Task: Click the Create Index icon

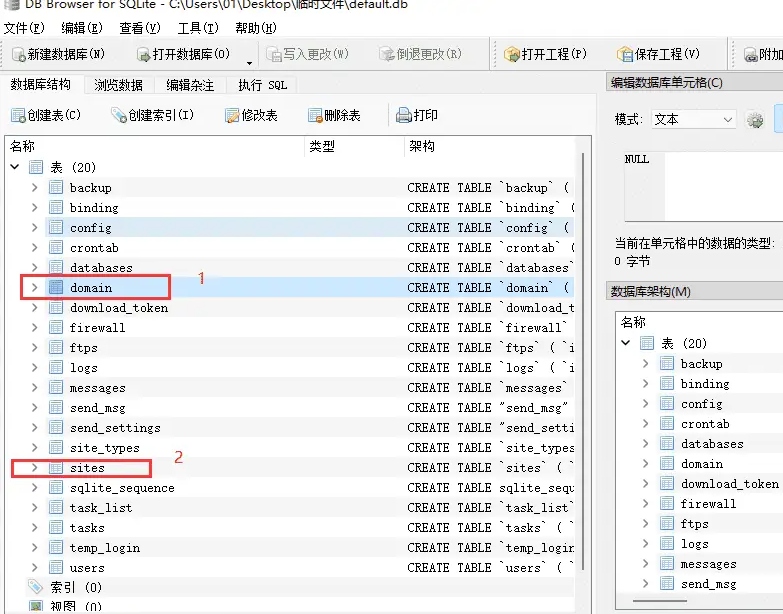Action: coord(118,116)
